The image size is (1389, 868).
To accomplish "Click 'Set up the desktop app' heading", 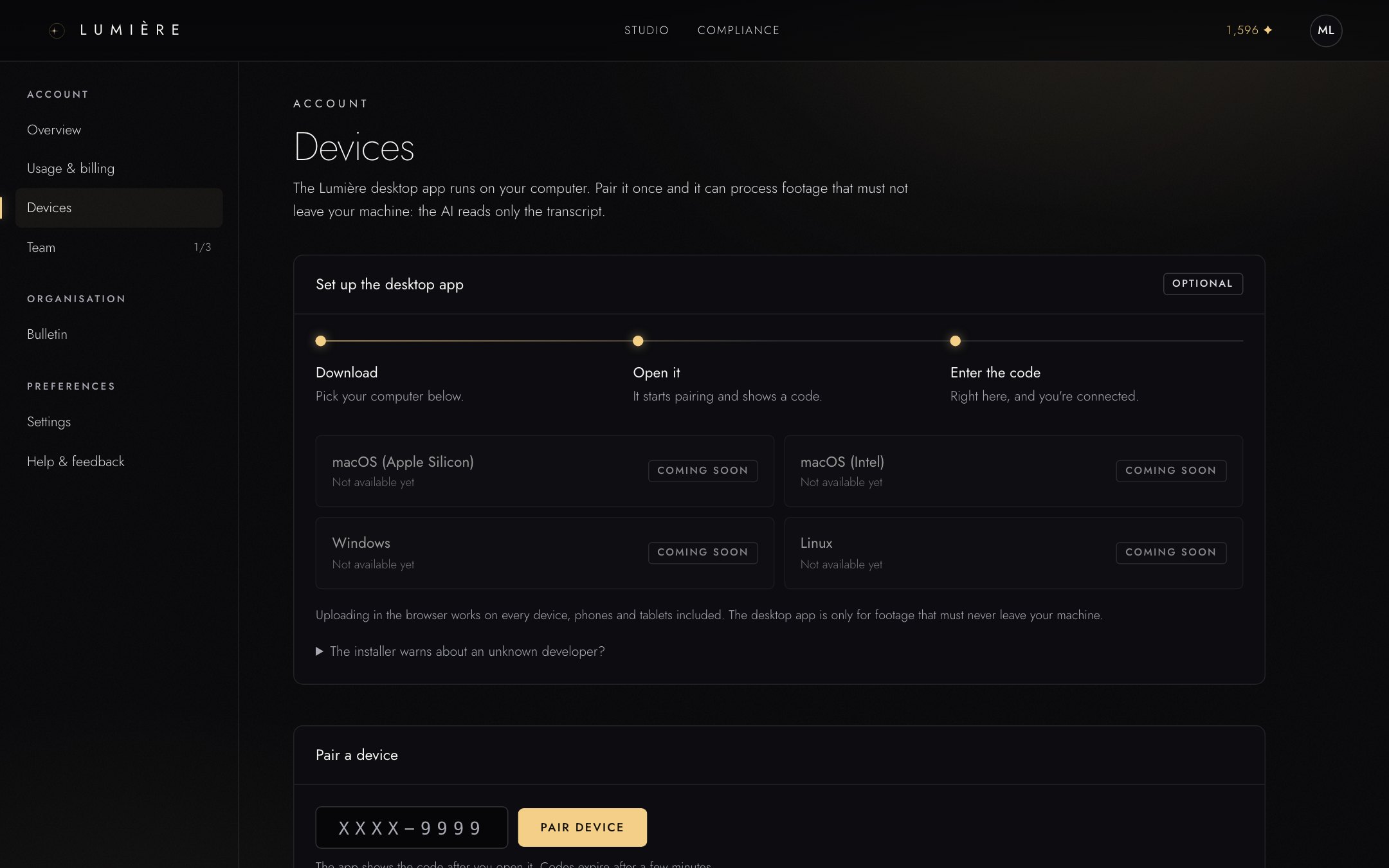I will 390,284.
